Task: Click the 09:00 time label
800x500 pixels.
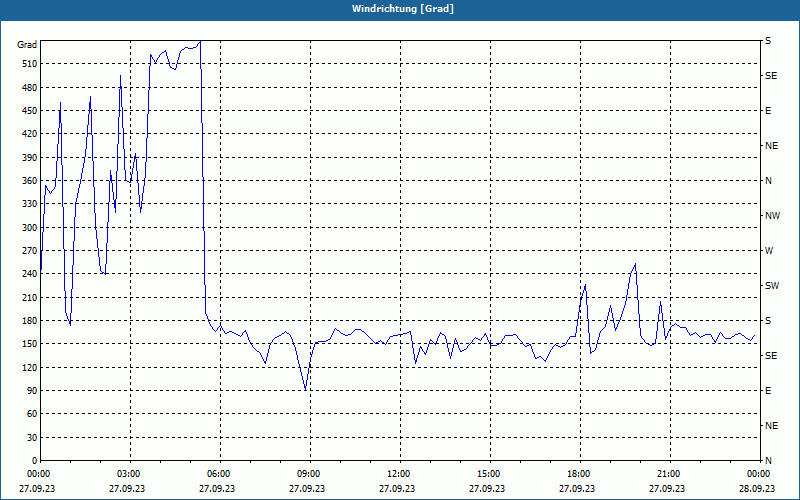Action: 309,473
